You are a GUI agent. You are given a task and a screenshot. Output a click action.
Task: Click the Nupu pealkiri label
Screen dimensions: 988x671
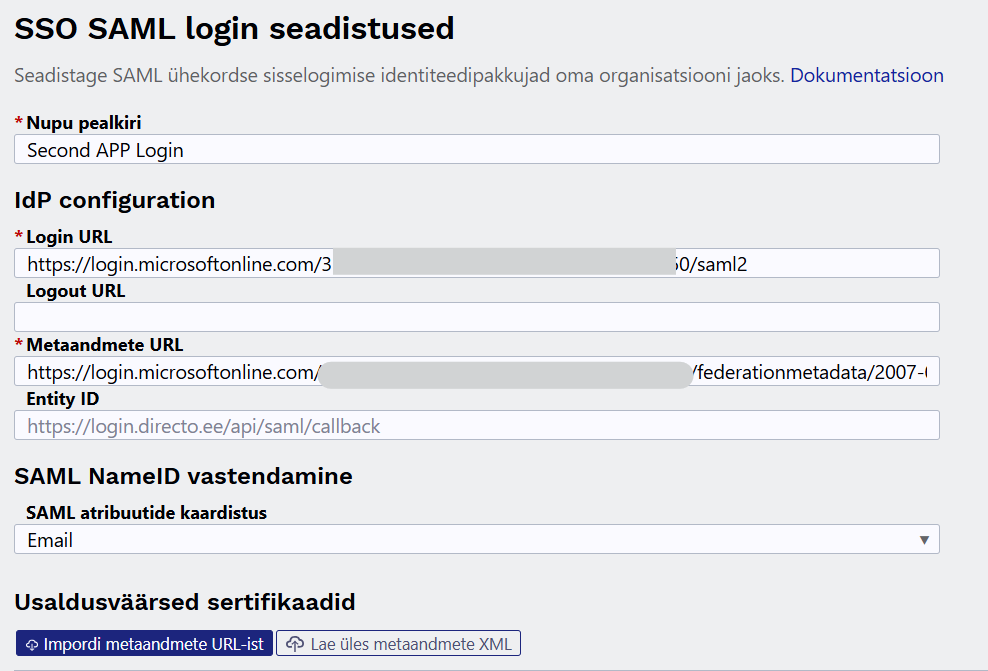tap(84, 122)
